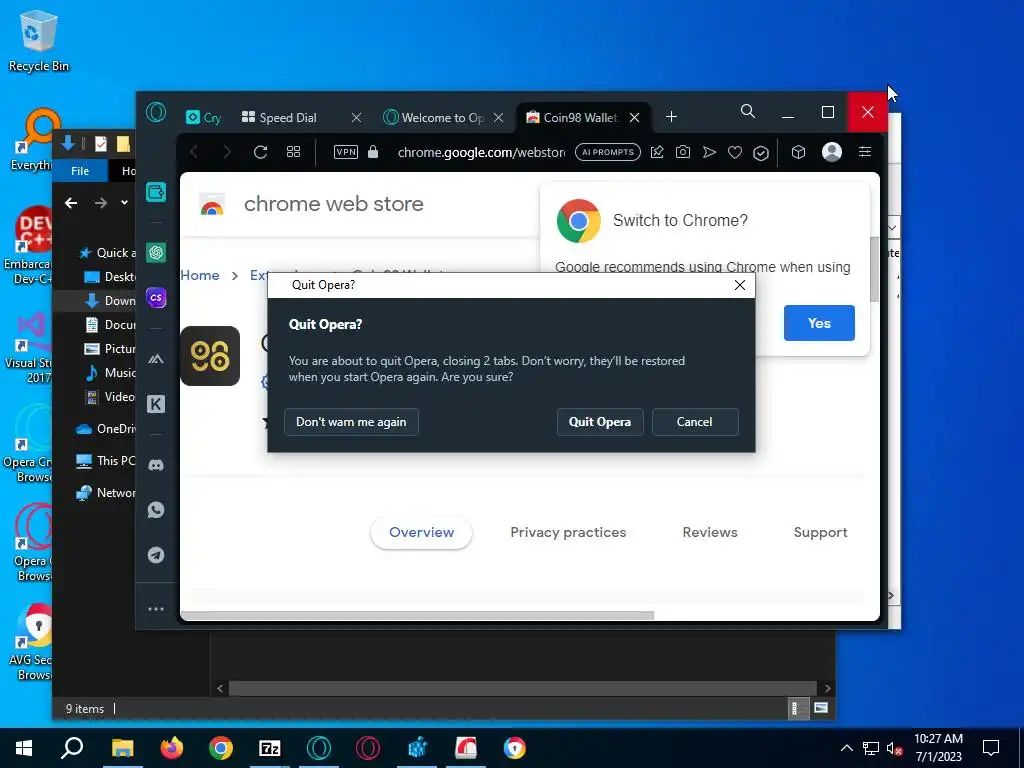The height and width of the screenshot is (768, 1024).
Task: Click the Home breadcrumb link
Action: 200,275
